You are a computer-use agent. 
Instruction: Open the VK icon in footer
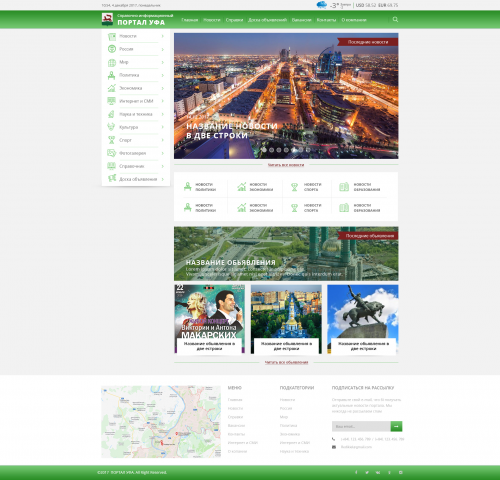click(x=378, y=472)
